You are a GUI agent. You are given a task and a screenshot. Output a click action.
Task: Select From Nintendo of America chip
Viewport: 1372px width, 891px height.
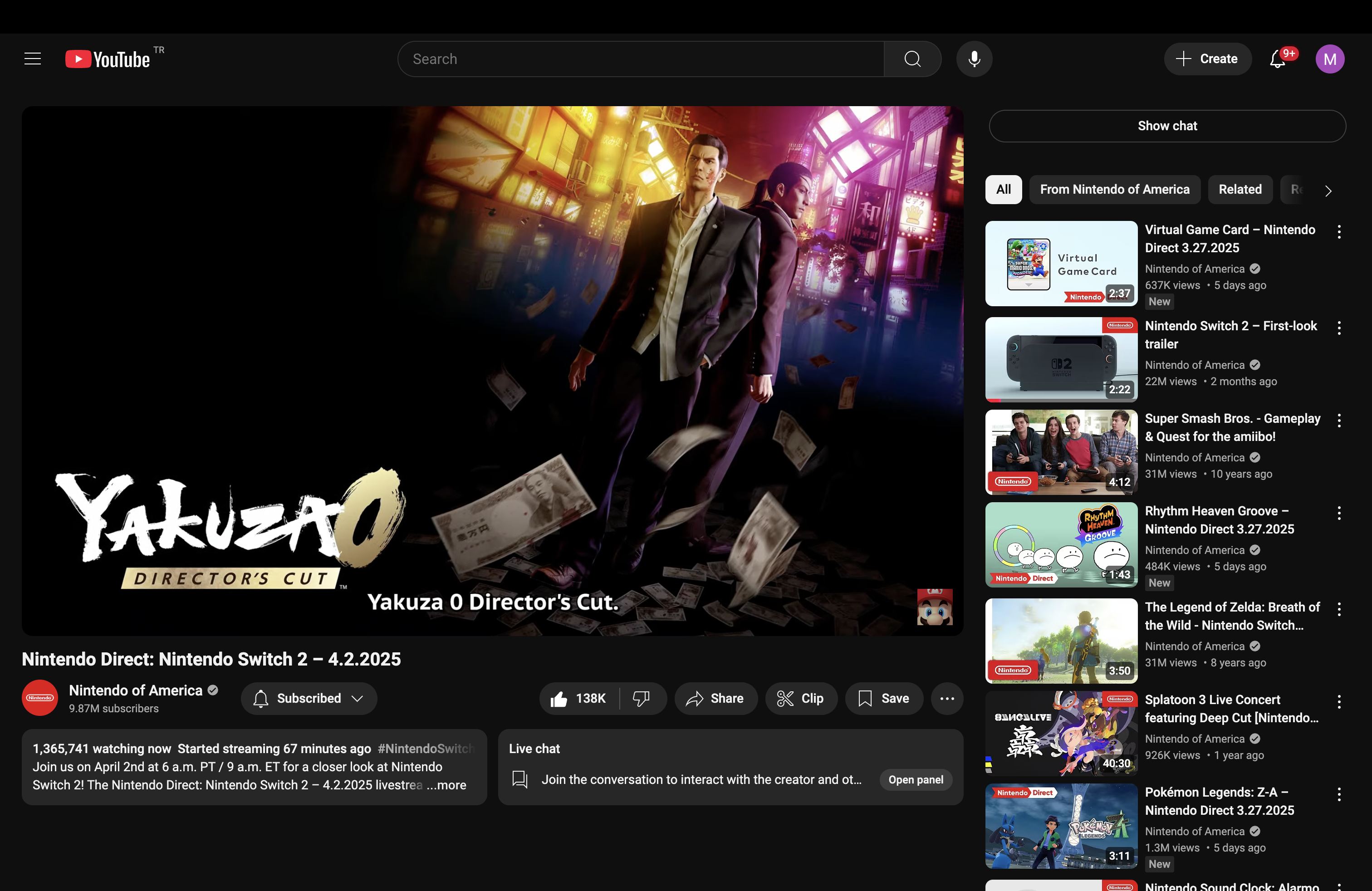(x=1114, y=190)
